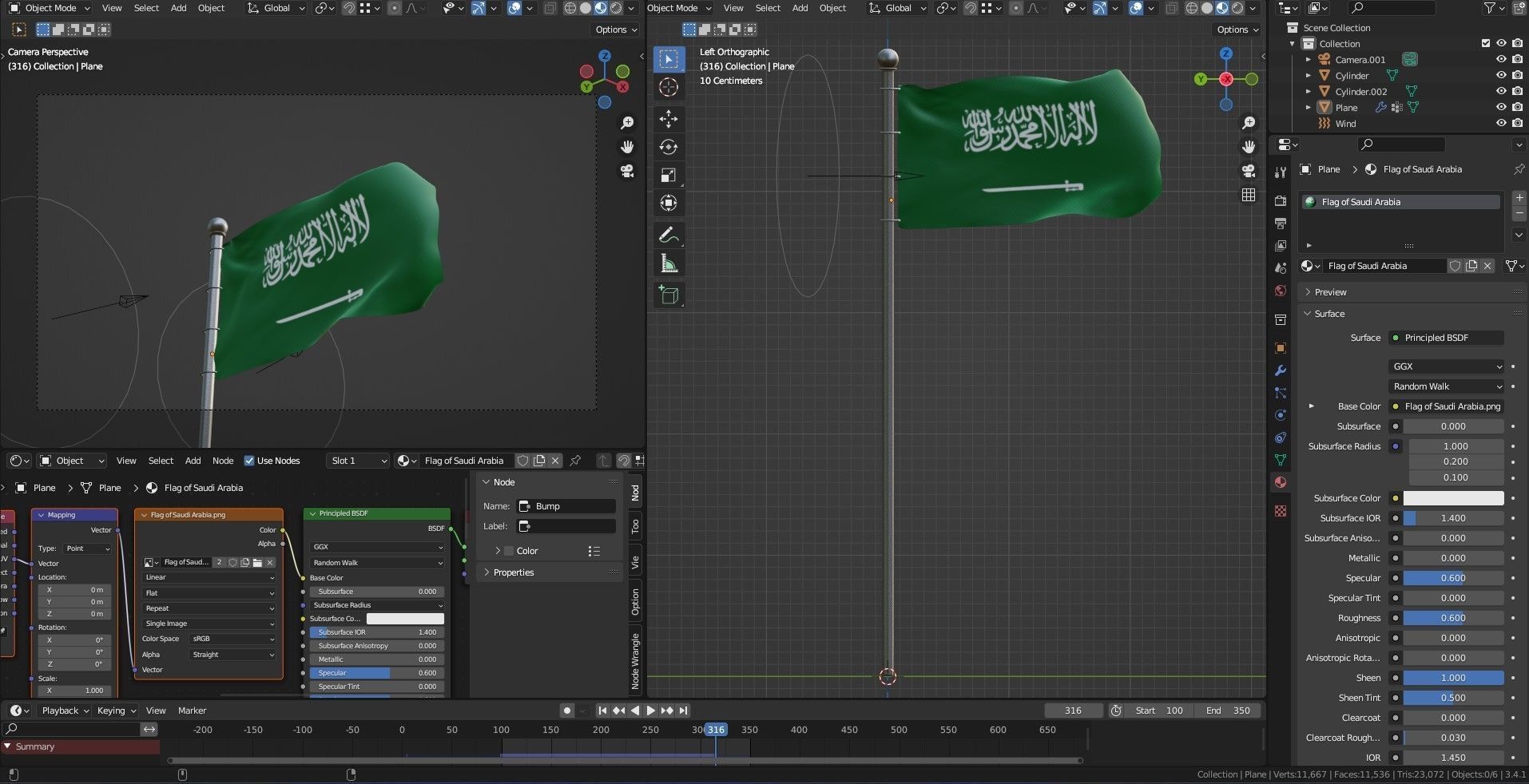Disable Cylinder in renders camera icon
This screenshot has width=1529, height=784.
click(1517, 76)
